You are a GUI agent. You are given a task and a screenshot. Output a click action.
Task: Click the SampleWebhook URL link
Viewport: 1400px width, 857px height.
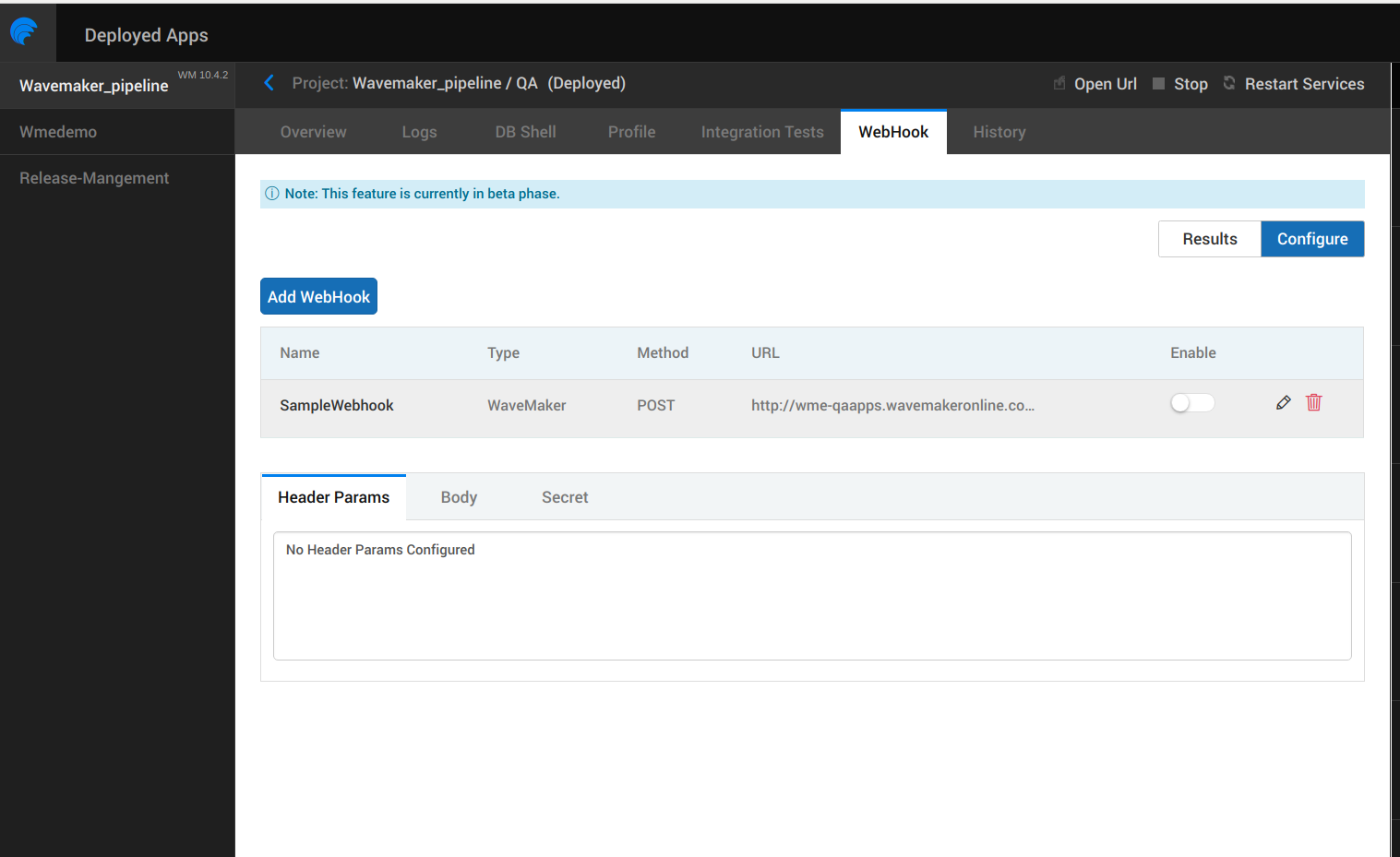(x=892, y=405)
